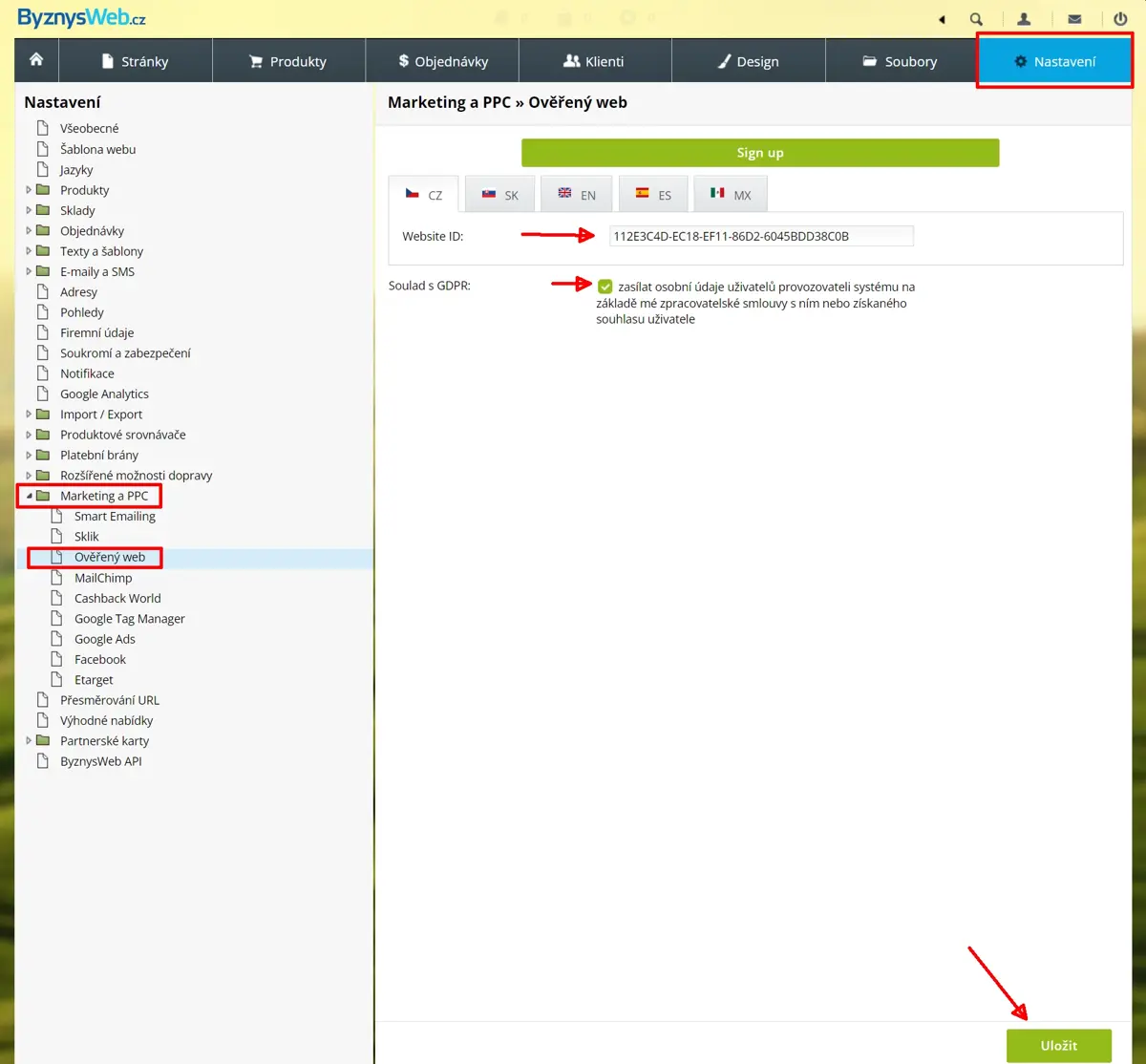The width and height of the screenshot is (1146, 1064).
Task: Expand the Platební brány folder
Action: [29, 455]
